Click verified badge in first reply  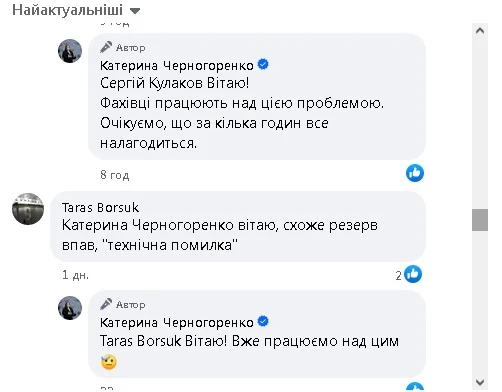[x=263, y=64]
